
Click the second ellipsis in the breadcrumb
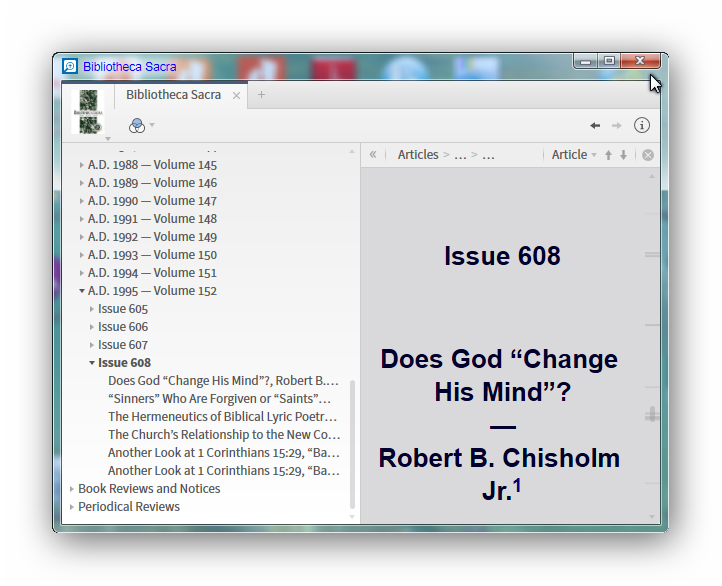click(x=488, y=155)
